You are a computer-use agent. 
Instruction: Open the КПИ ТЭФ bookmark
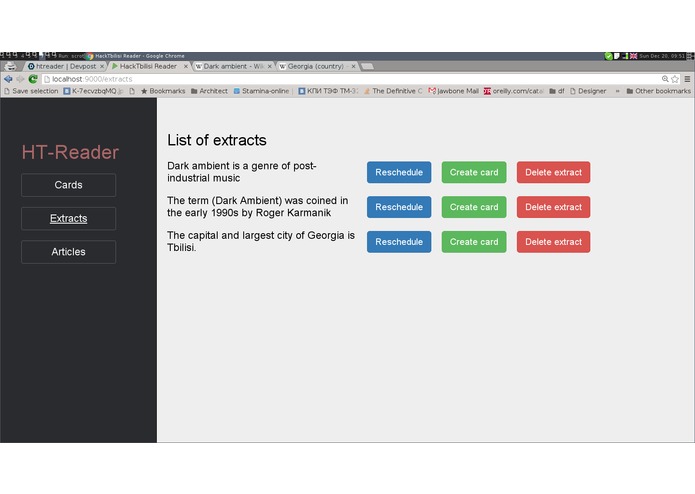pos(328,91)
